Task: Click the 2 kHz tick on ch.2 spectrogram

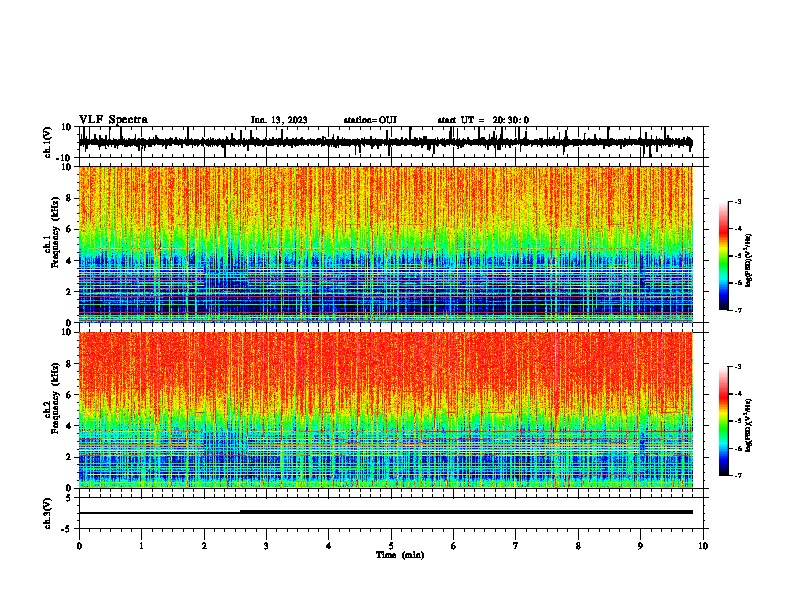Action: point(69,457)
